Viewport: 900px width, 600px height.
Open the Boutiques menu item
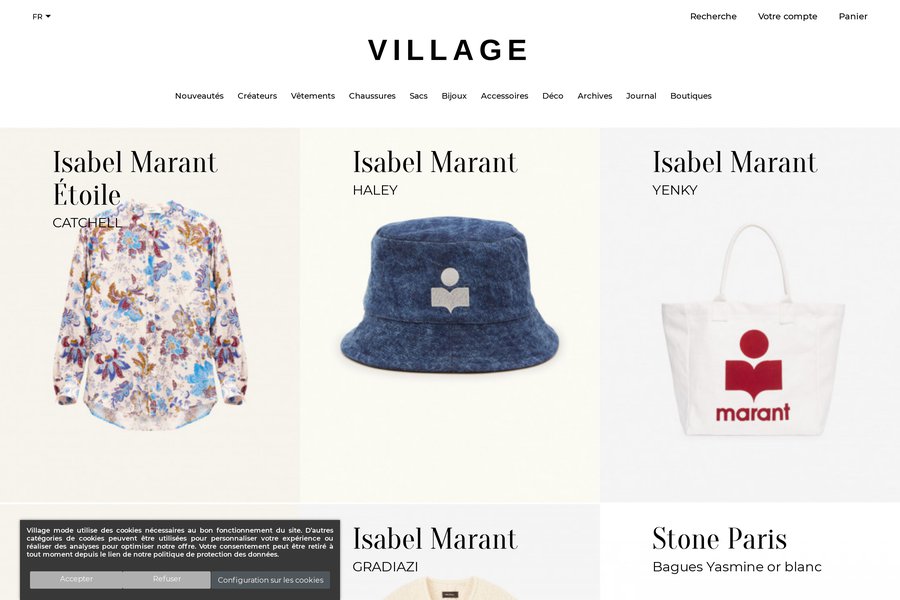click(690, 96)
